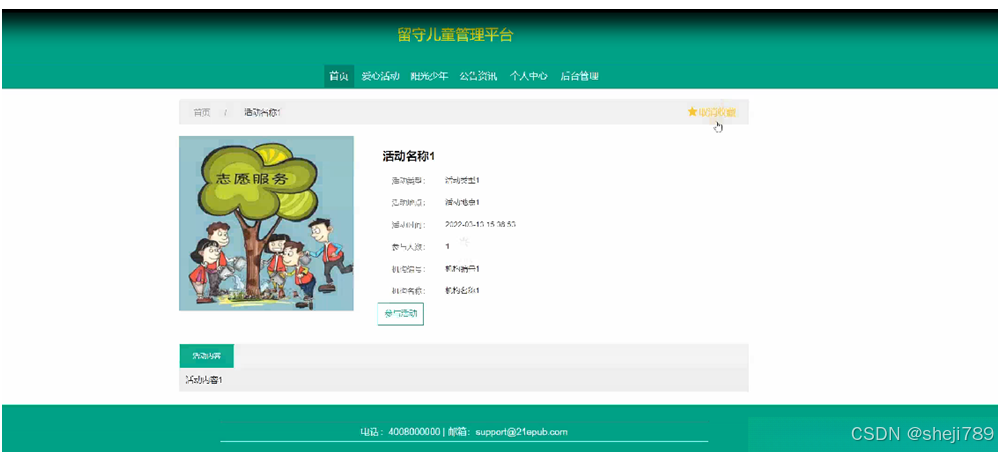Click the yellow star favorite icon
The image size is (998, 452).
click(692, 112)
